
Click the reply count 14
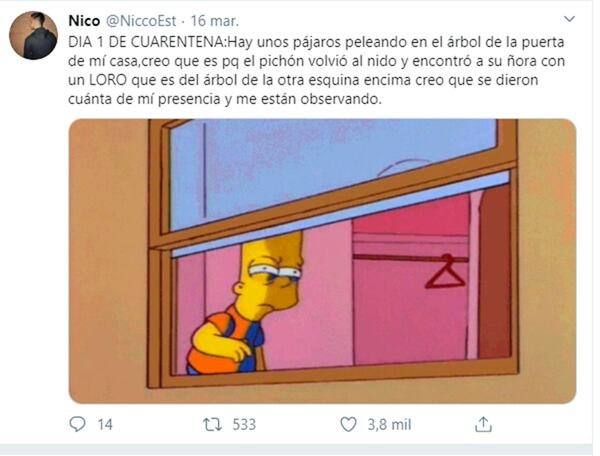click(105, 425)
